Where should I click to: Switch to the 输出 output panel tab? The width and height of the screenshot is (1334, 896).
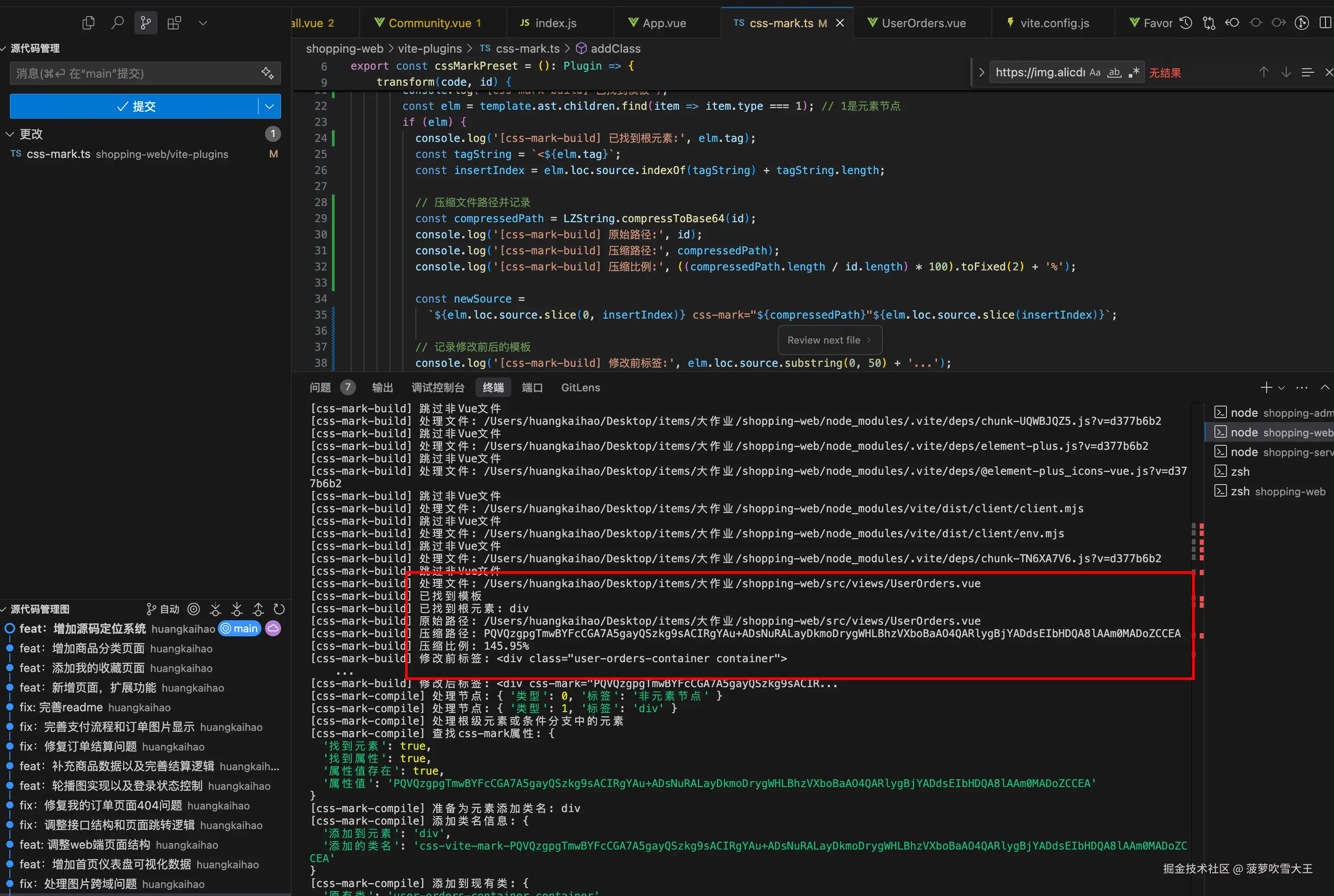pyautogui.click(x=382, y=387)
